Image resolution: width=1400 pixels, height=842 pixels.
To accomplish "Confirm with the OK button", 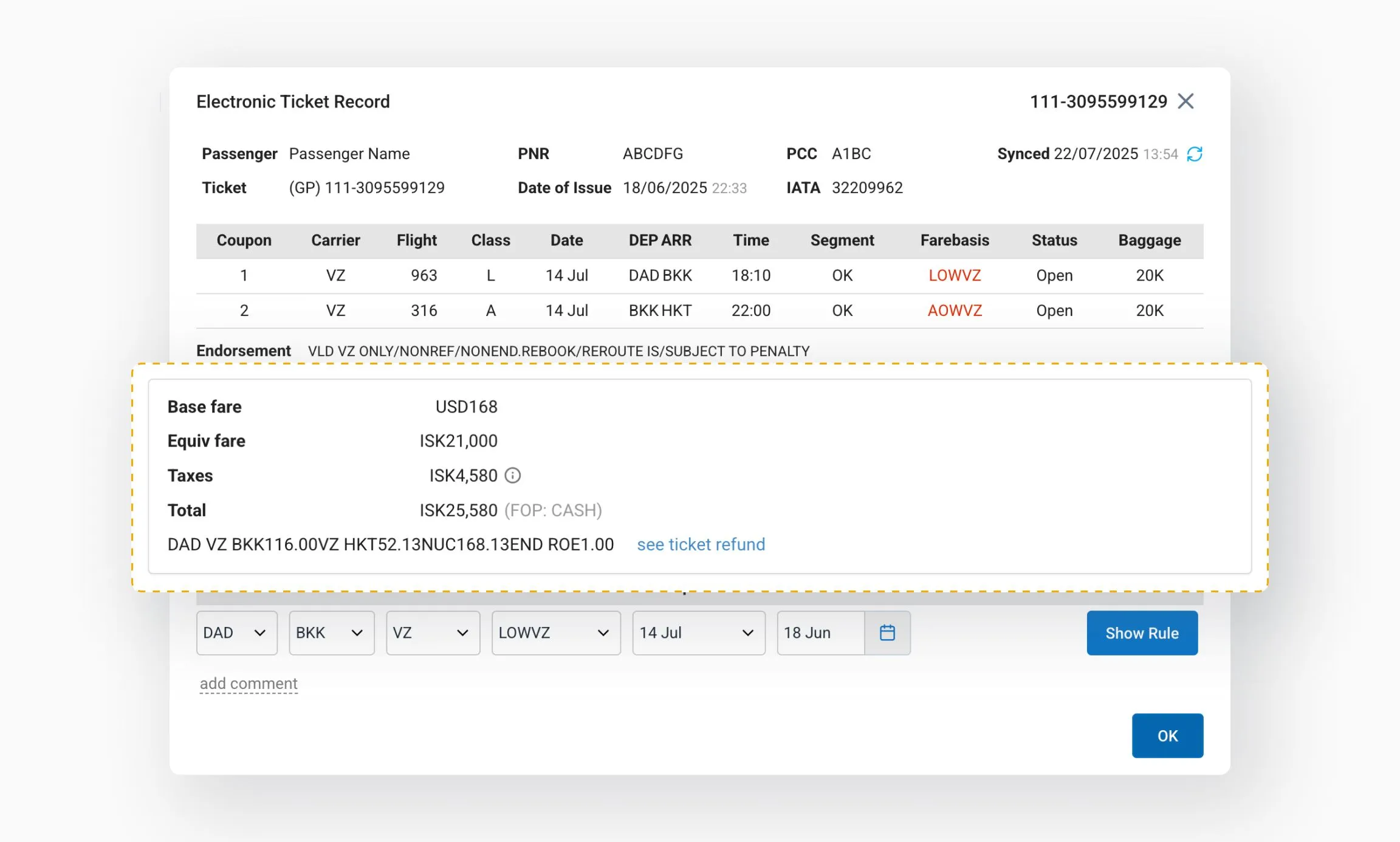I will [x=1167, y=735].
